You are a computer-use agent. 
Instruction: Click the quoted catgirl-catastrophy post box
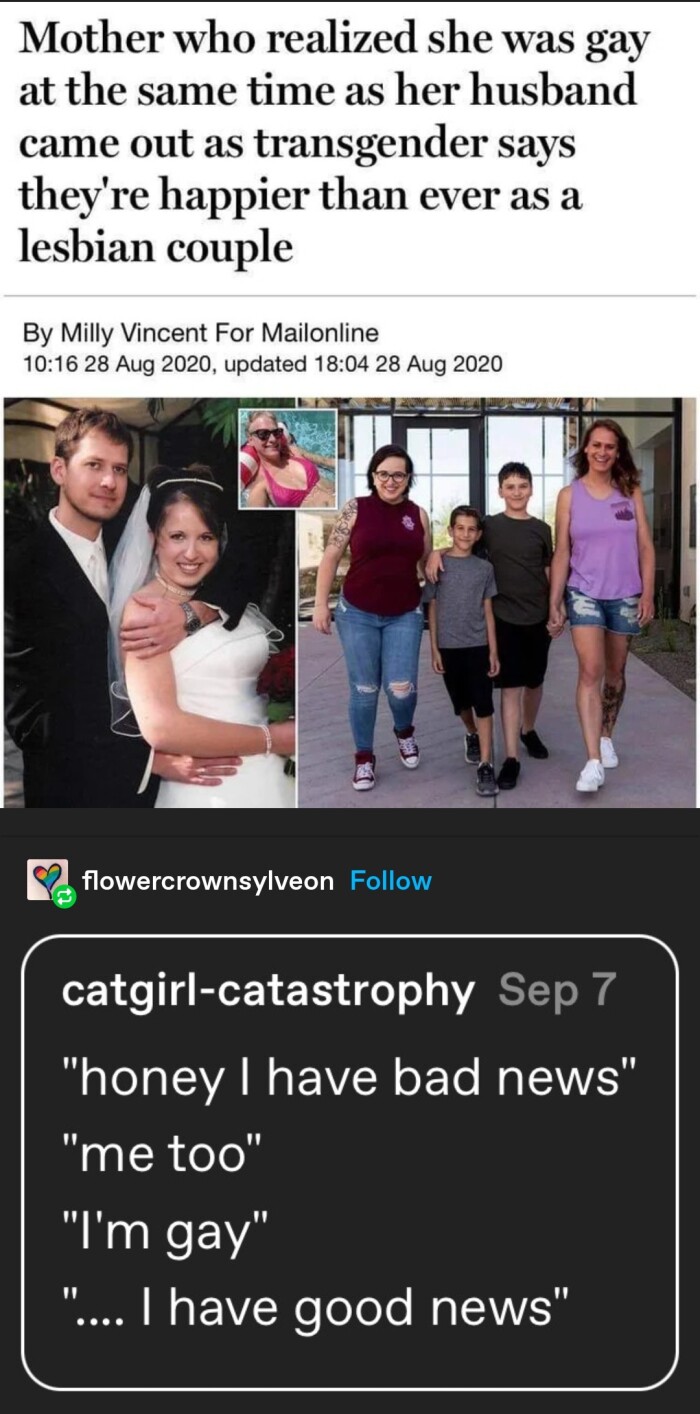(349, 1162)
